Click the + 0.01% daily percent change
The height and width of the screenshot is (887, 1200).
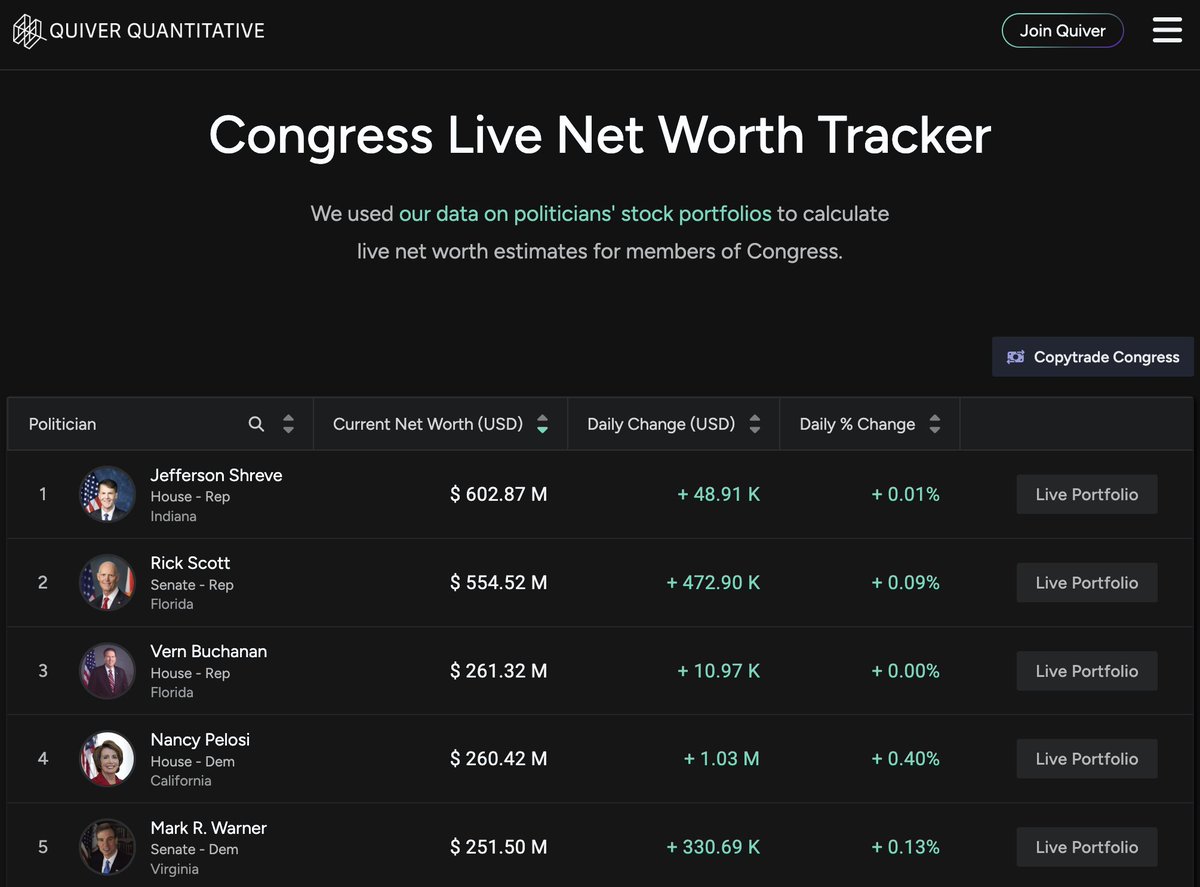coord(906,494)
